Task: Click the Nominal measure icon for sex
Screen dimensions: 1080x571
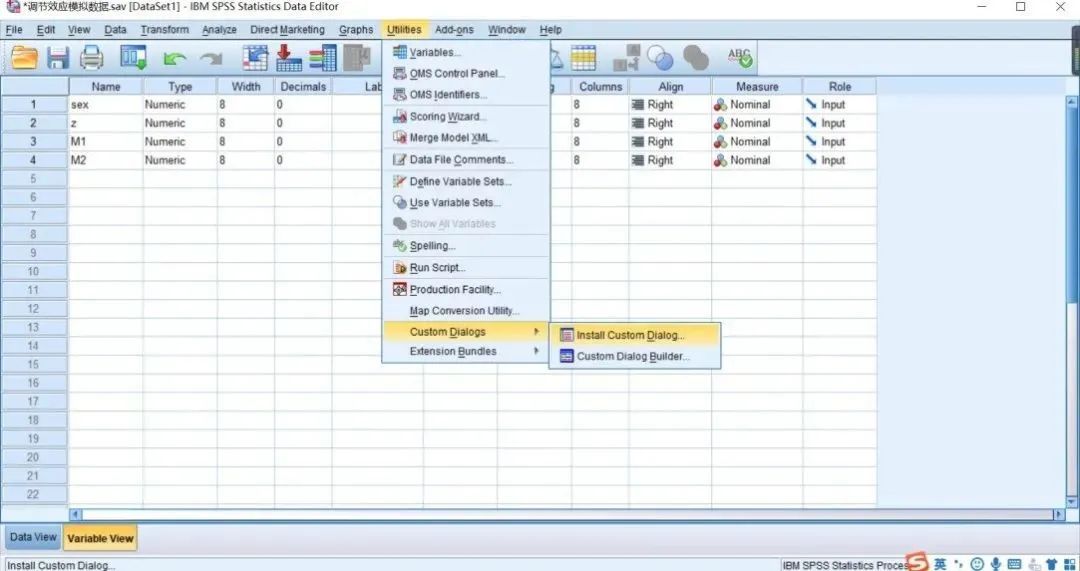Action: coord(720,105)
